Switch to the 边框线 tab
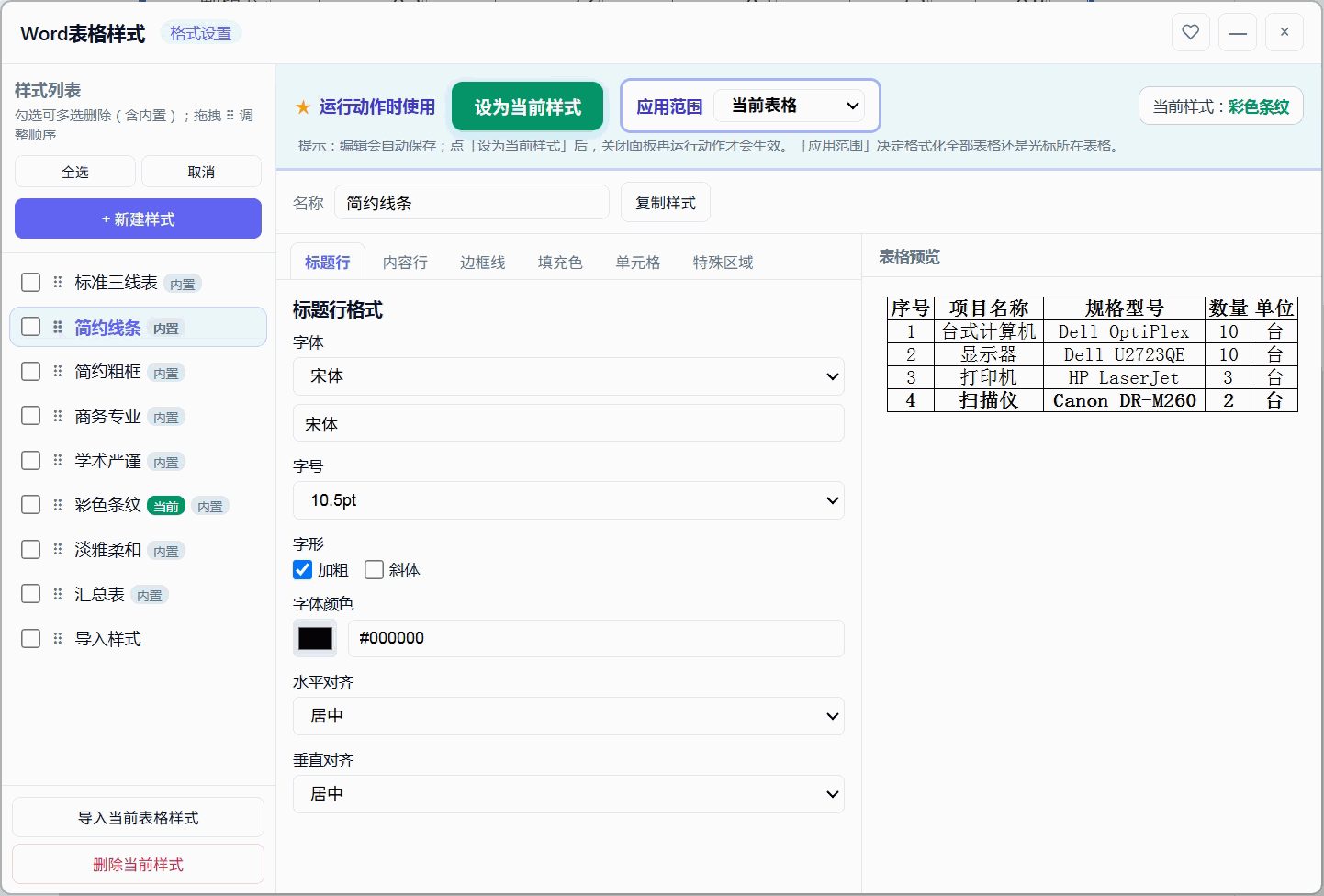The height and width of the screenshot is (896, 1324). [482, 263]
